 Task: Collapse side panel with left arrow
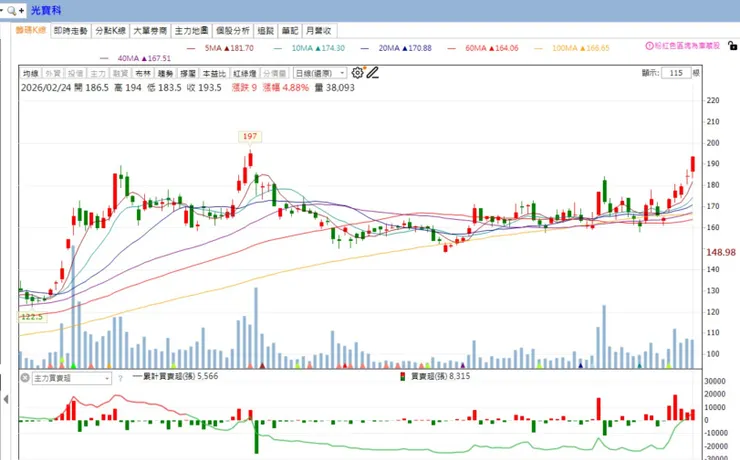click(x=6, y=399)
